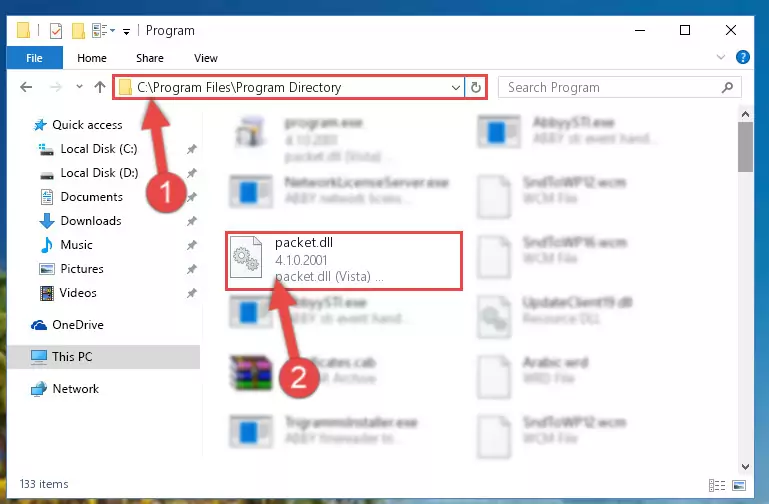Click the folder icon in title bar

(x=23, y=30)
